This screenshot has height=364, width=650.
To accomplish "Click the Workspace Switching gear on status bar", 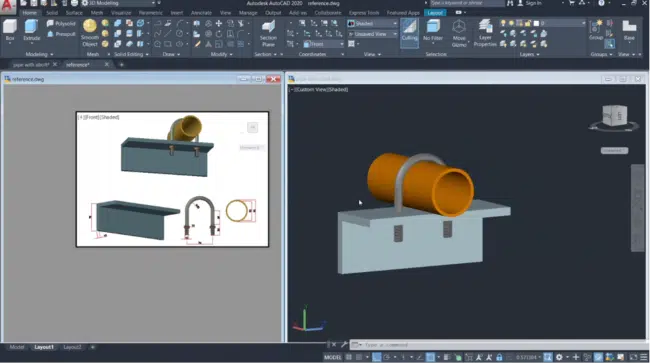I will [x=559, y=357].
